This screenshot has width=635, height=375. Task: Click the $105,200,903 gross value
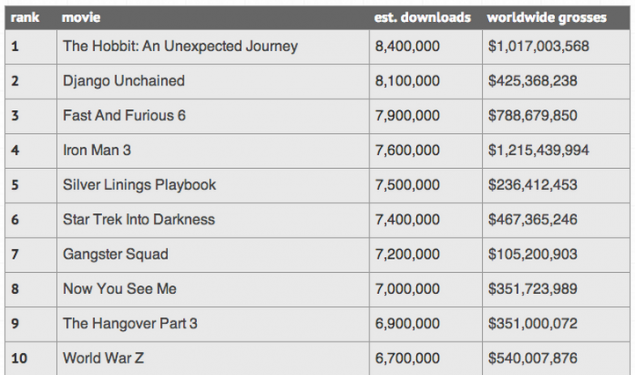533,254
